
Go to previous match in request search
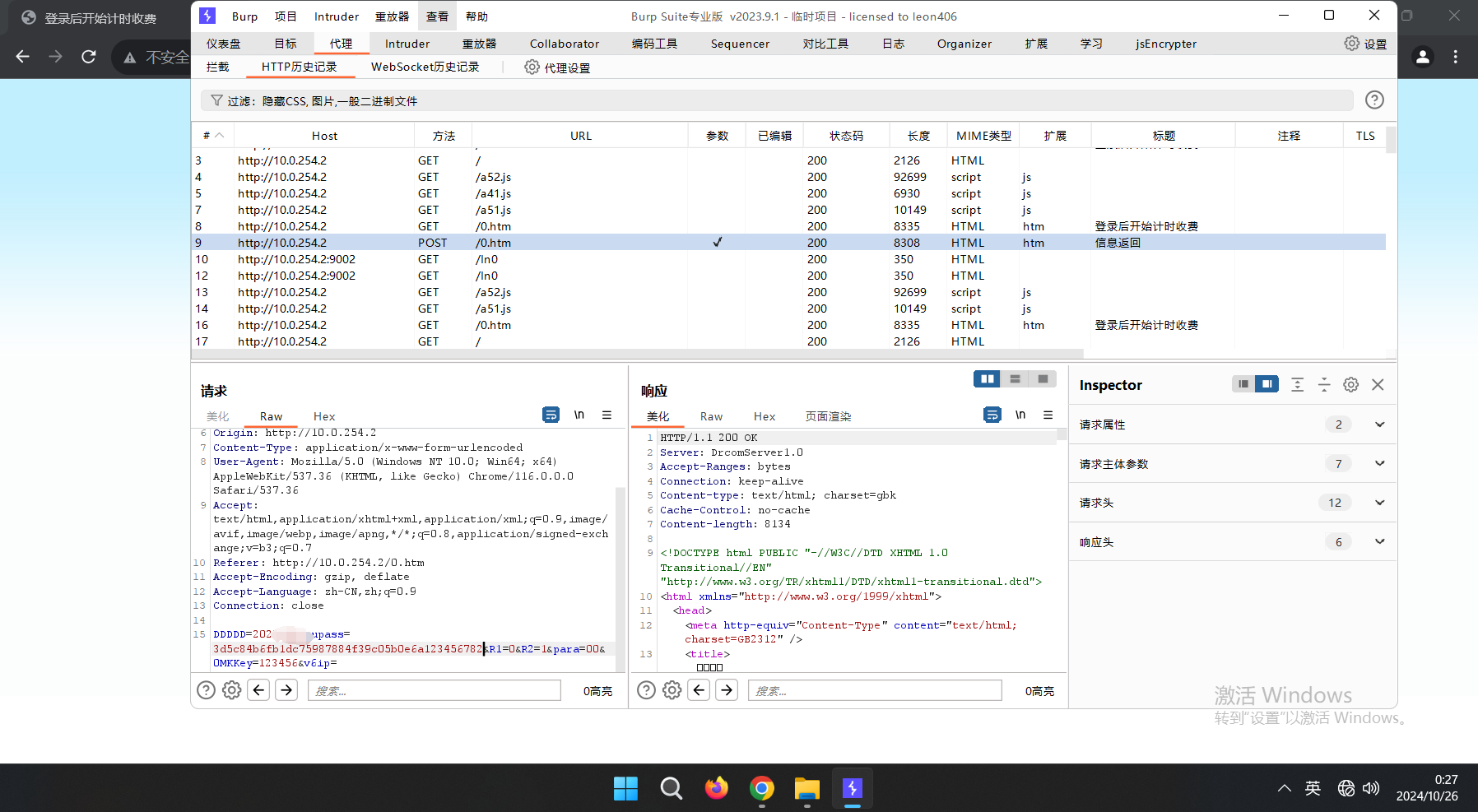[258, 689]
